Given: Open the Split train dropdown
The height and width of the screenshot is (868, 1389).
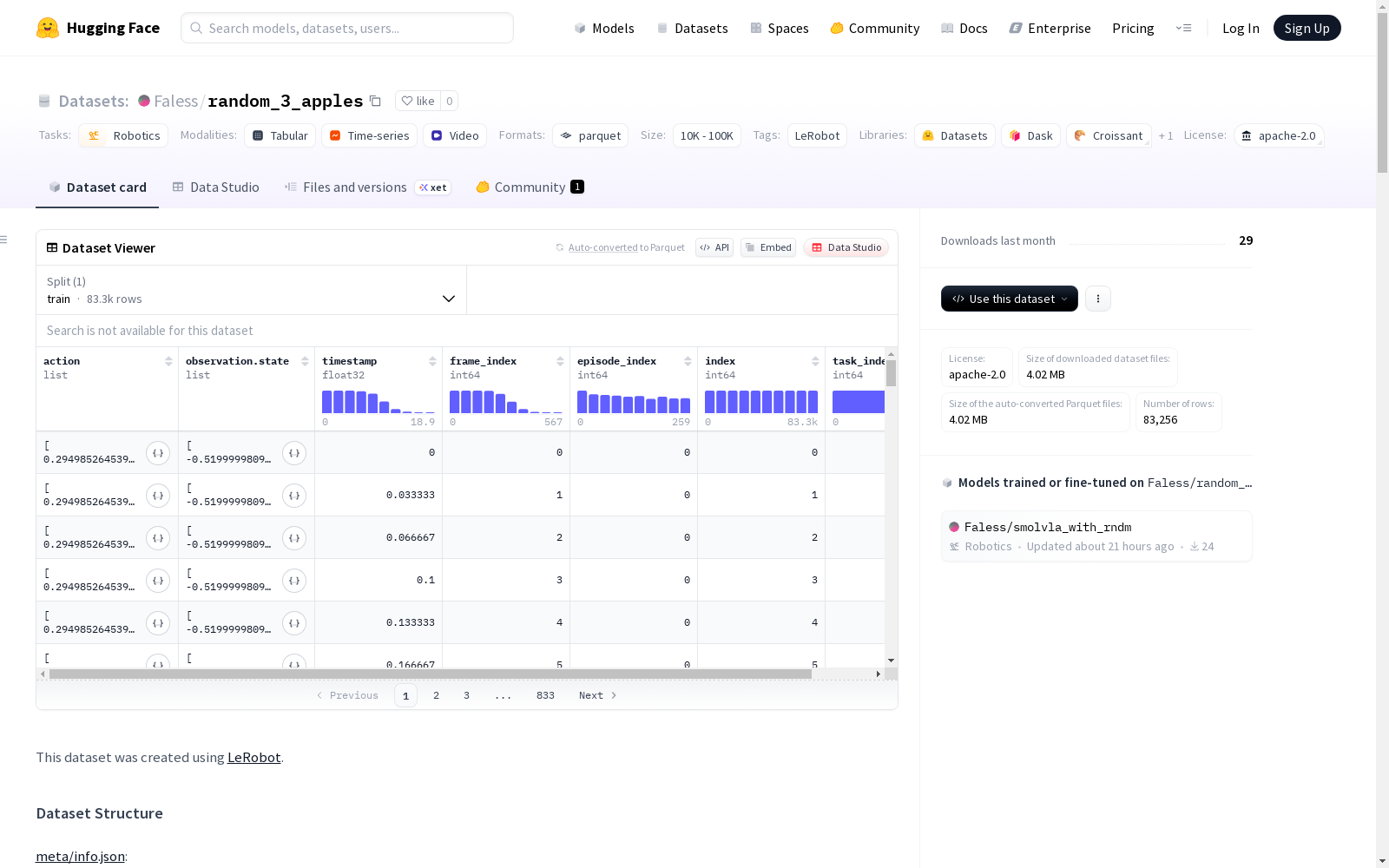Looking at the screenshot, I should [251, 290].
